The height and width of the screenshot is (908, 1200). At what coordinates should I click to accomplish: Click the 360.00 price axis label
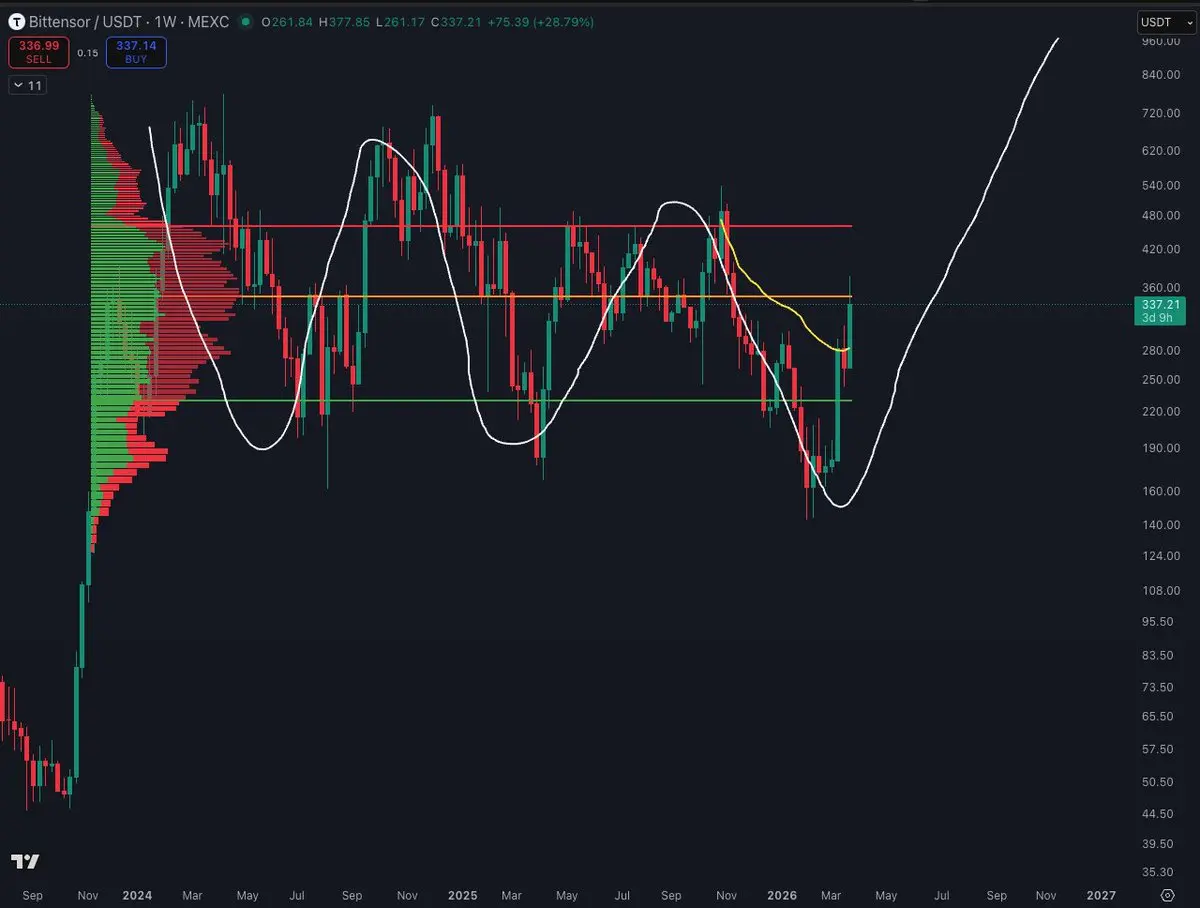tap(1163, 287)
